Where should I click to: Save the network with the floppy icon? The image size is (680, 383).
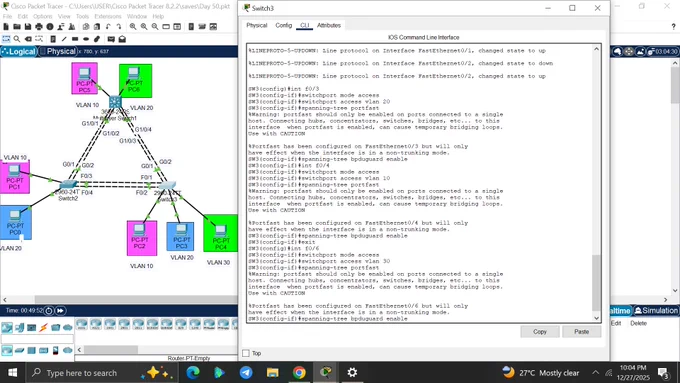pos(28,27)
